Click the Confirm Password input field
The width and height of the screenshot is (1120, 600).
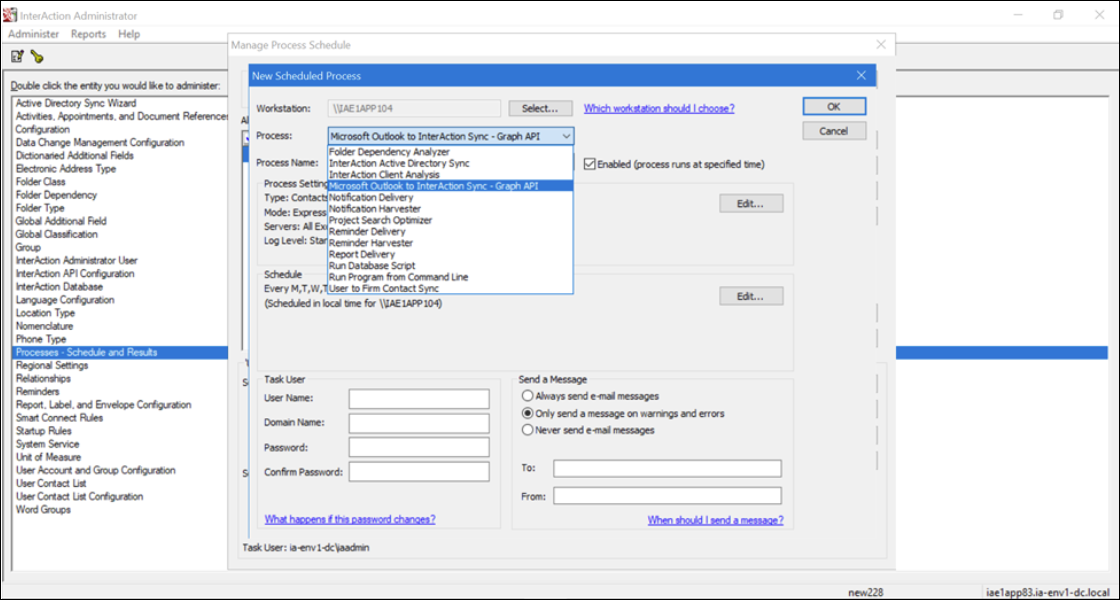(x=419, y=471)
